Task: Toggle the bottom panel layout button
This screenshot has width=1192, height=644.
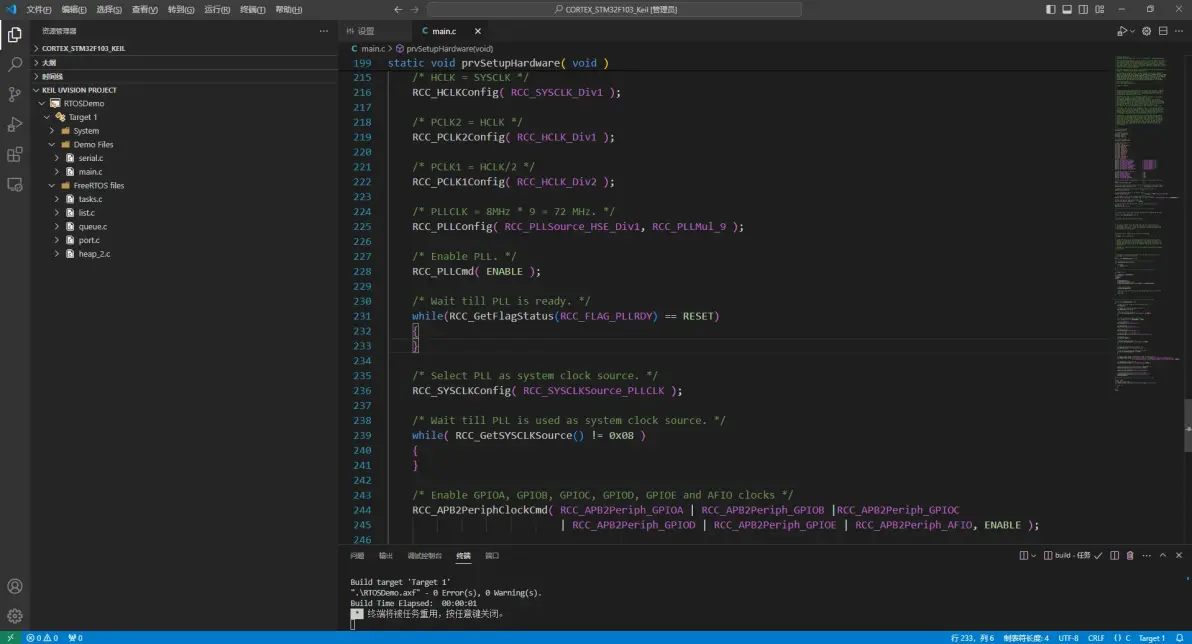Action: pos(1067,9)
